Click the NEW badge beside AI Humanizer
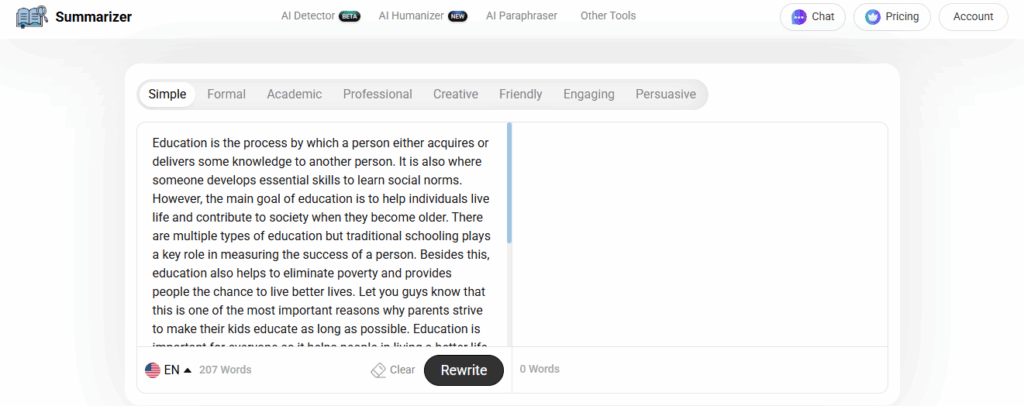The width and height of the screenshot is (1024, 406). (457, 16)
